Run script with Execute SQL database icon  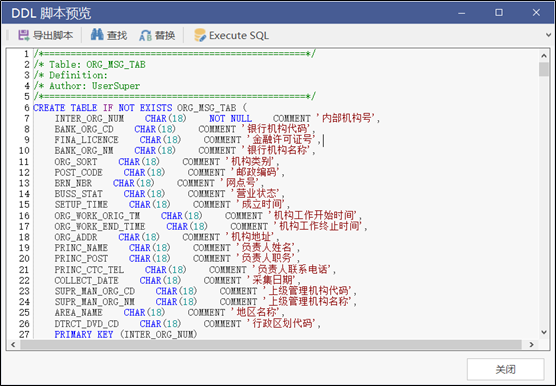point(200,35)
